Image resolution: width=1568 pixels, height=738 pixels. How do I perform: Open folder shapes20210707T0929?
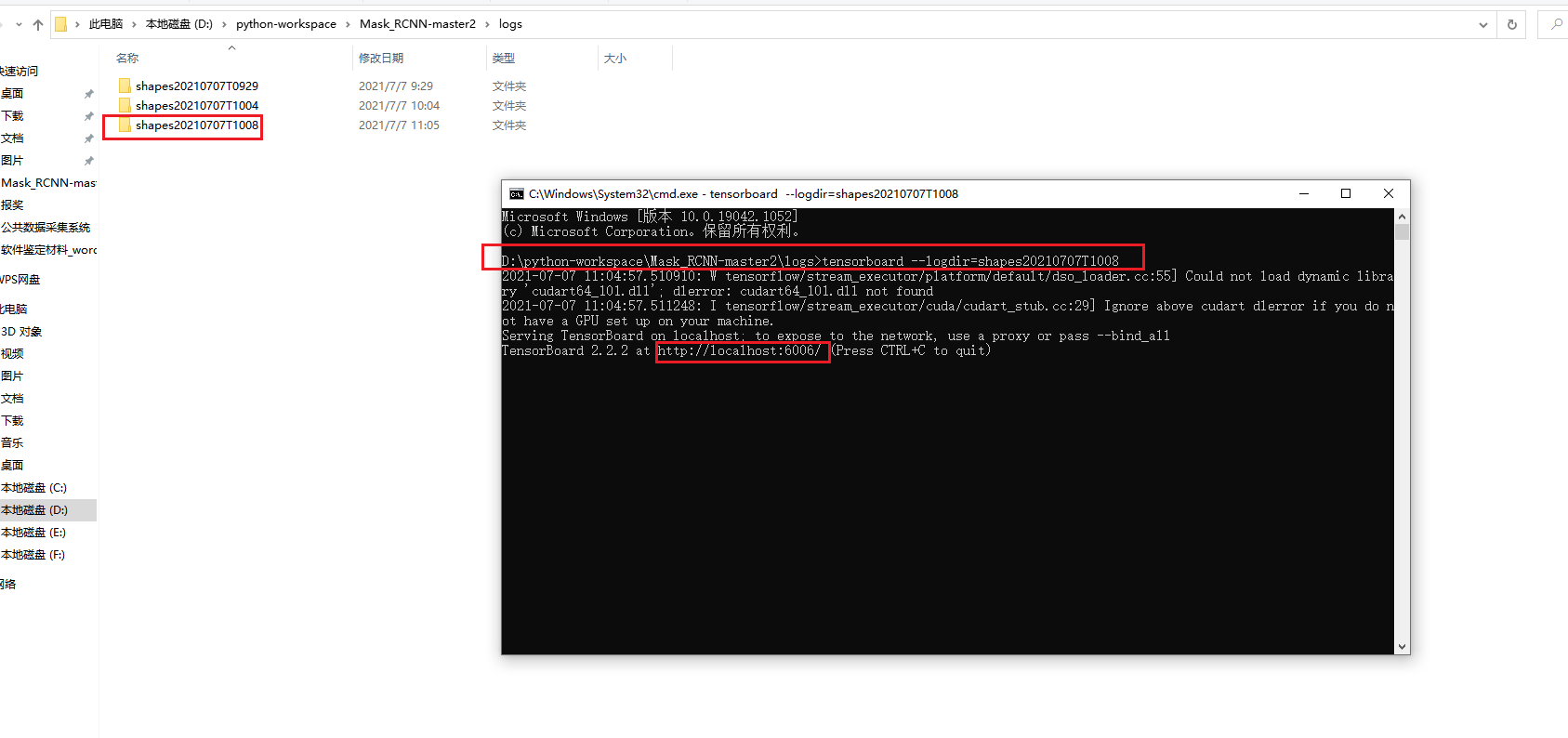coord(196,86)
